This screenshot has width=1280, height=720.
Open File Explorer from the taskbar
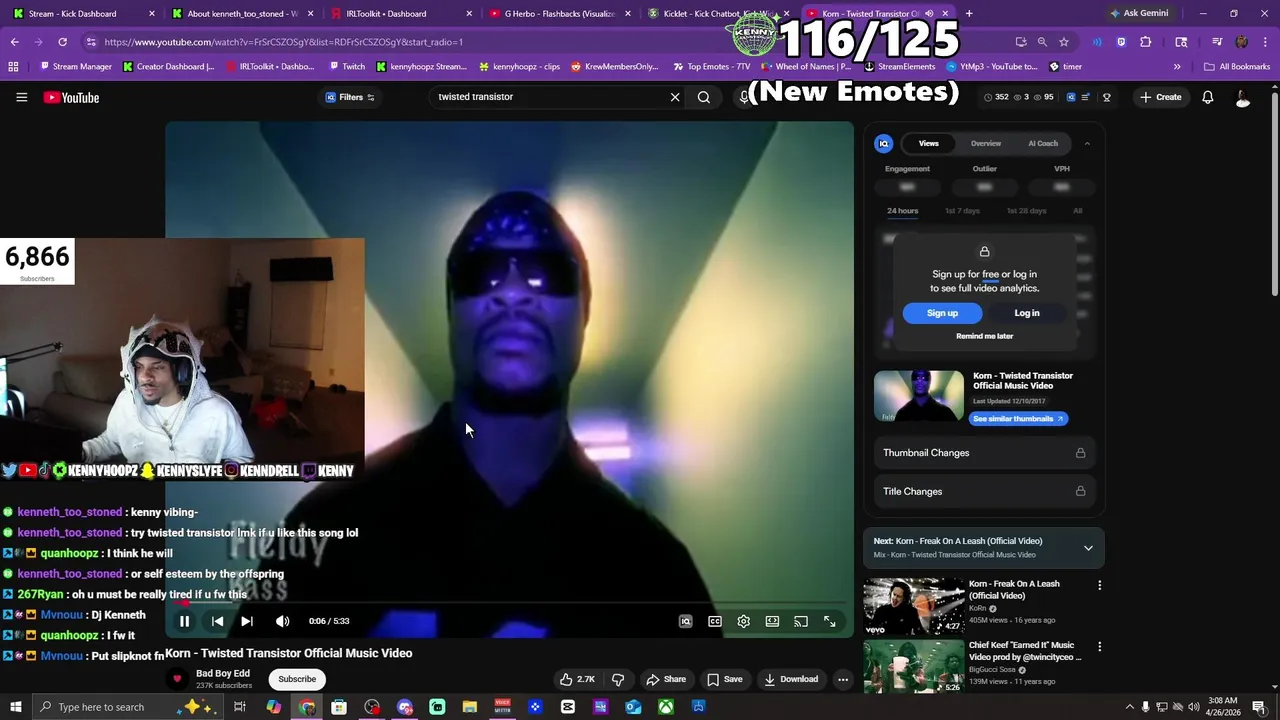(470, 707)
